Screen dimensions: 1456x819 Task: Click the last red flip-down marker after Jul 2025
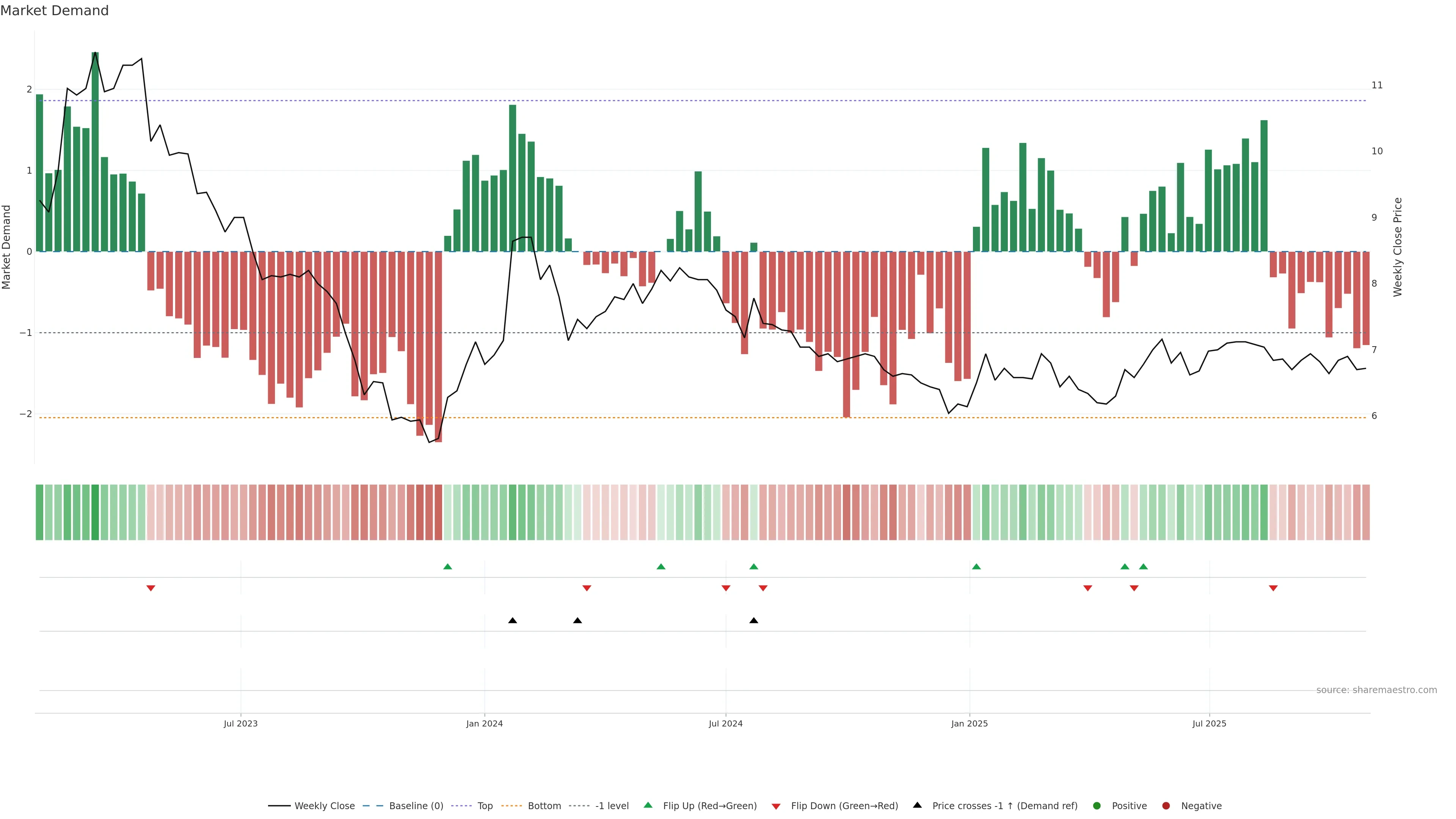click(1274, 588)
